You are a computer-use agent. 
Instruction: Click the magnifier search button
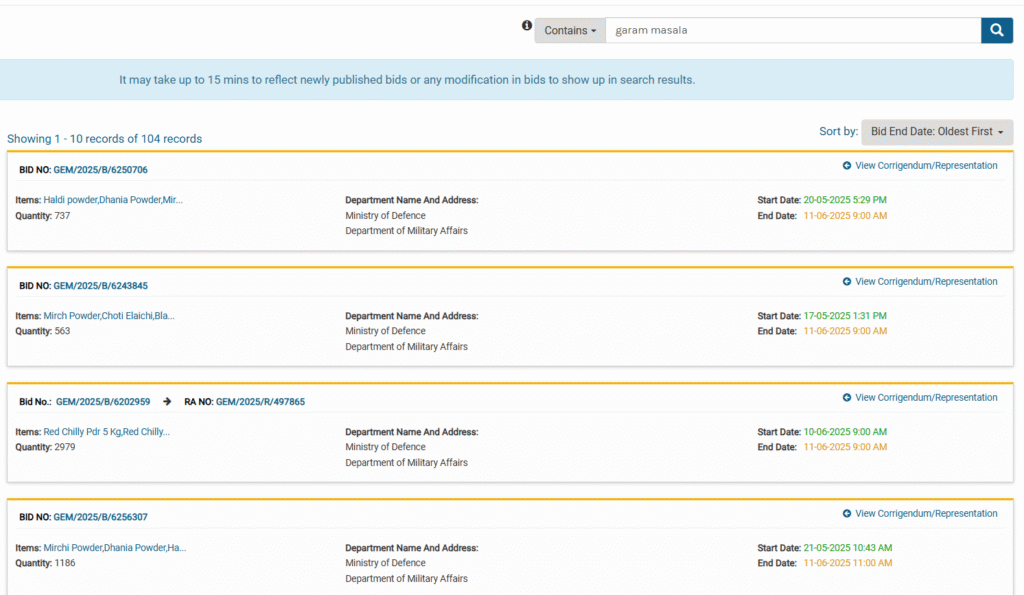tap(997, 30)
